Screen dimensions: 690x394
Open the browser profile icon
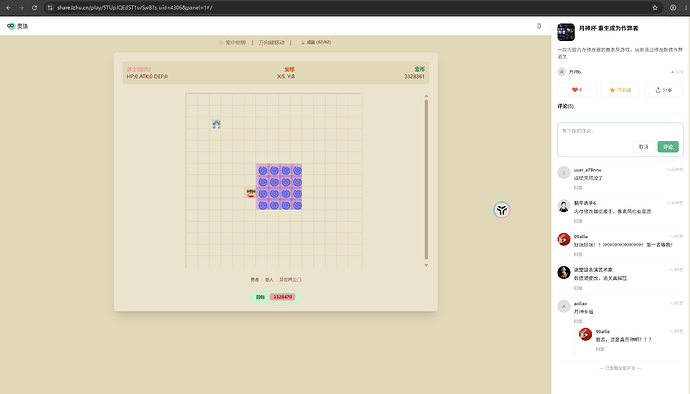673,7
